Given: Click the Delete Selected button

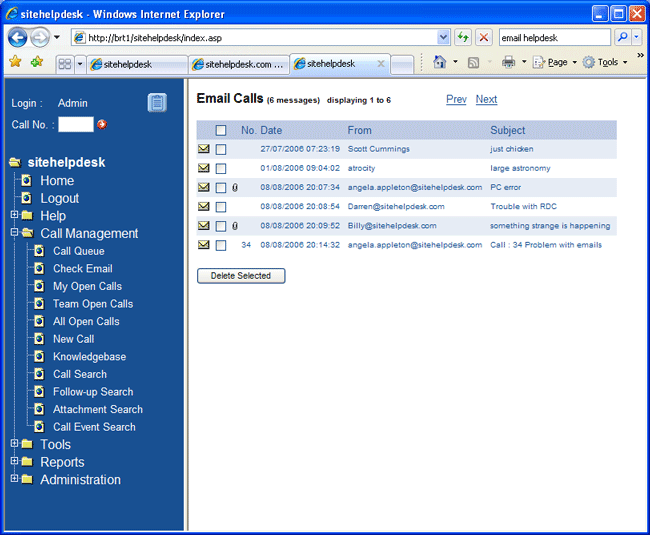Looking at the screenshot, I should [241, 276].
